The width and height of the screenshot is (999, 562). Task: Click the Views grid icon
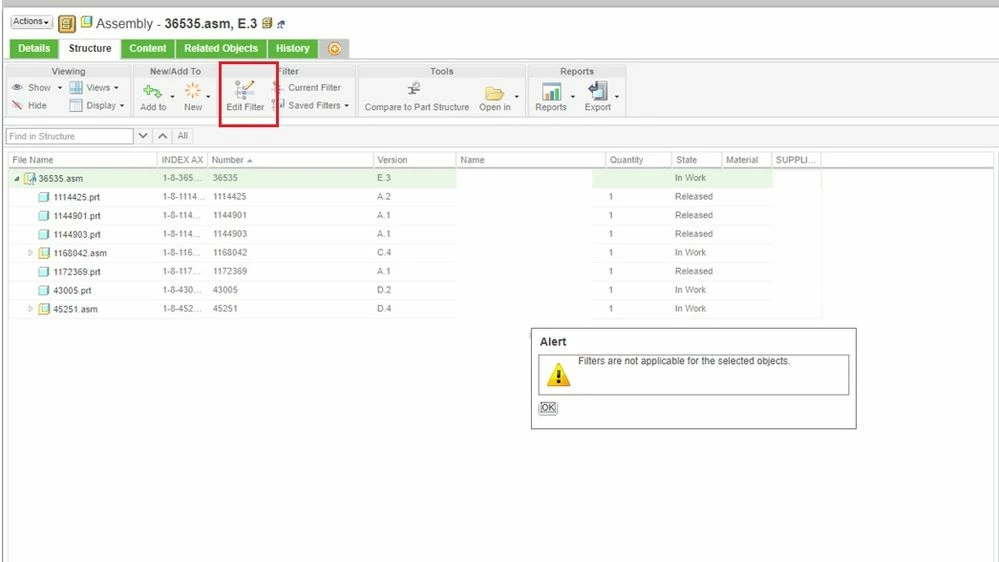[76, 87]
